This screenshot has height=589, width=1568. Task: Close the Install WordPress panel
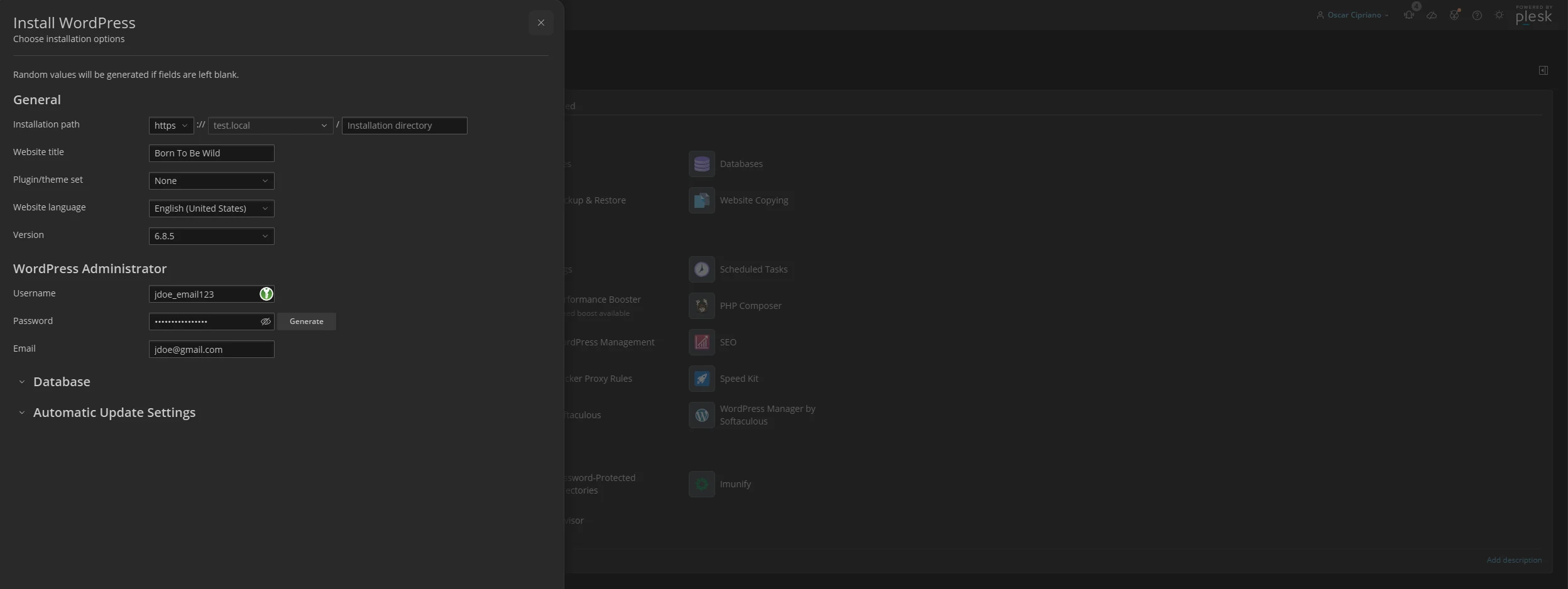tap(540, 23)
